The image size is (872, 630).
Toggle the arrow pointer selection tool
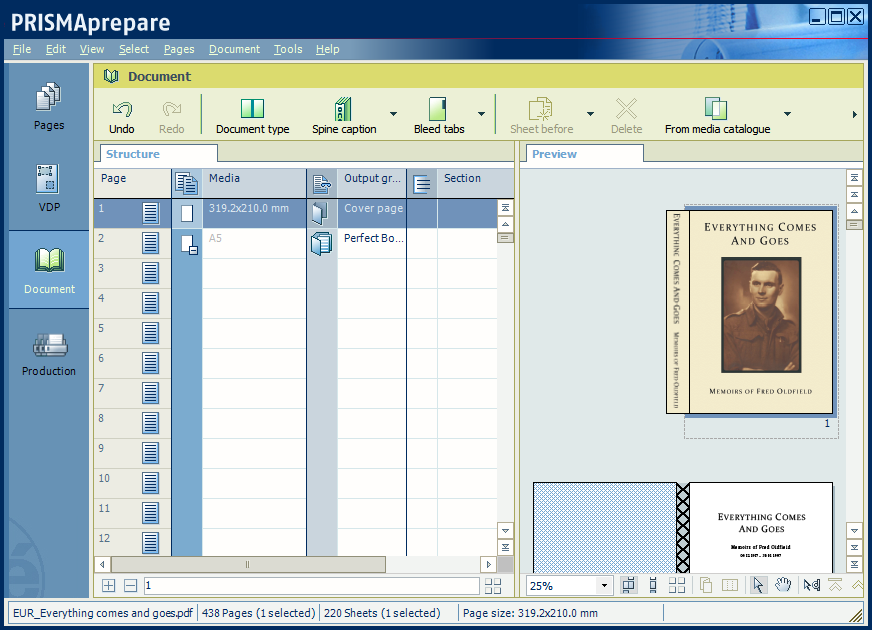(x=758, y=586)
